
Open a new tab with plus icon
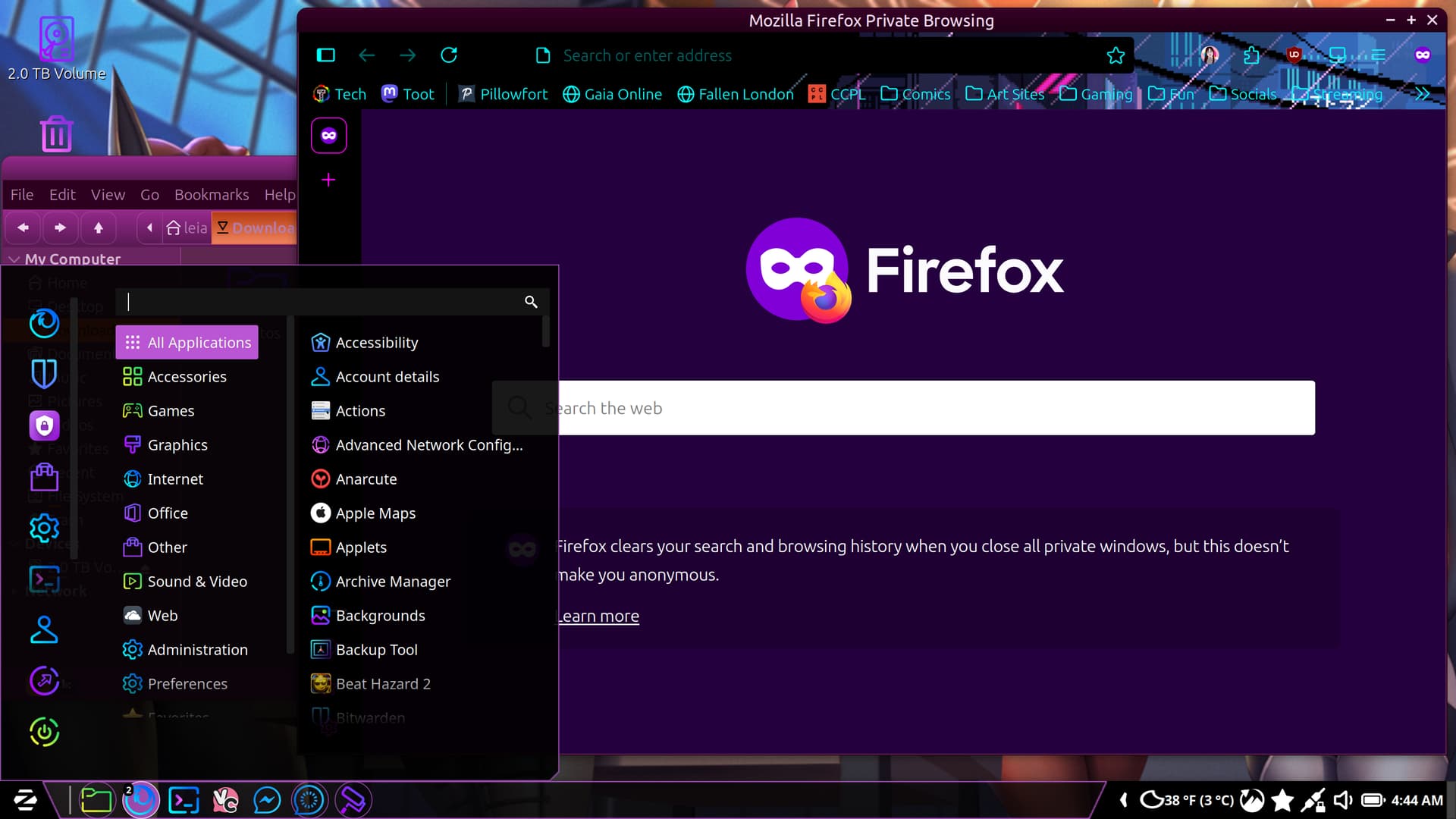pos(328,180)
